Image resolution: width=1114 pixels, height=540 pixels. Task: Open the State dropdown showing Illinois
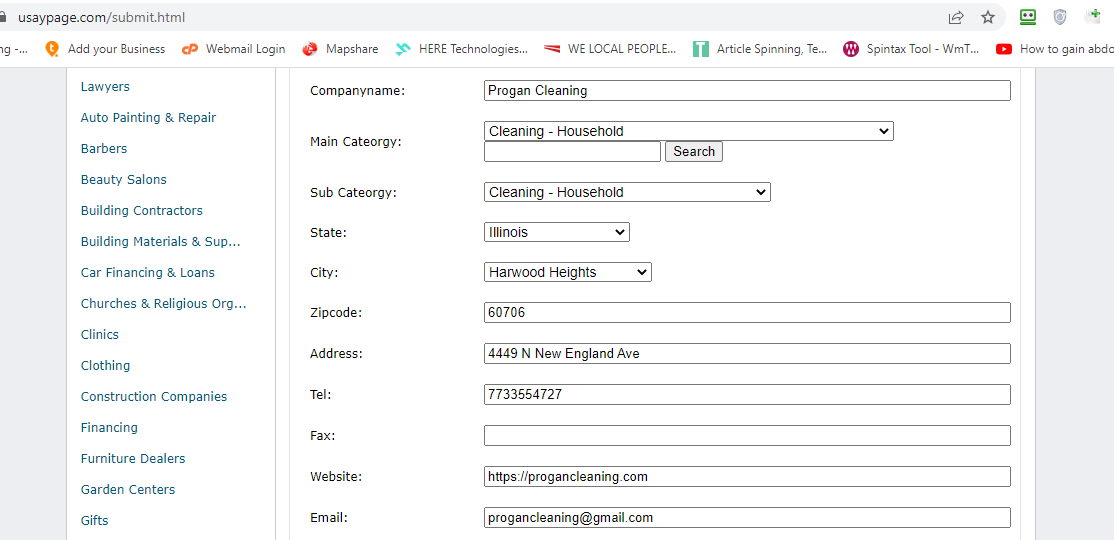point(556,232)
